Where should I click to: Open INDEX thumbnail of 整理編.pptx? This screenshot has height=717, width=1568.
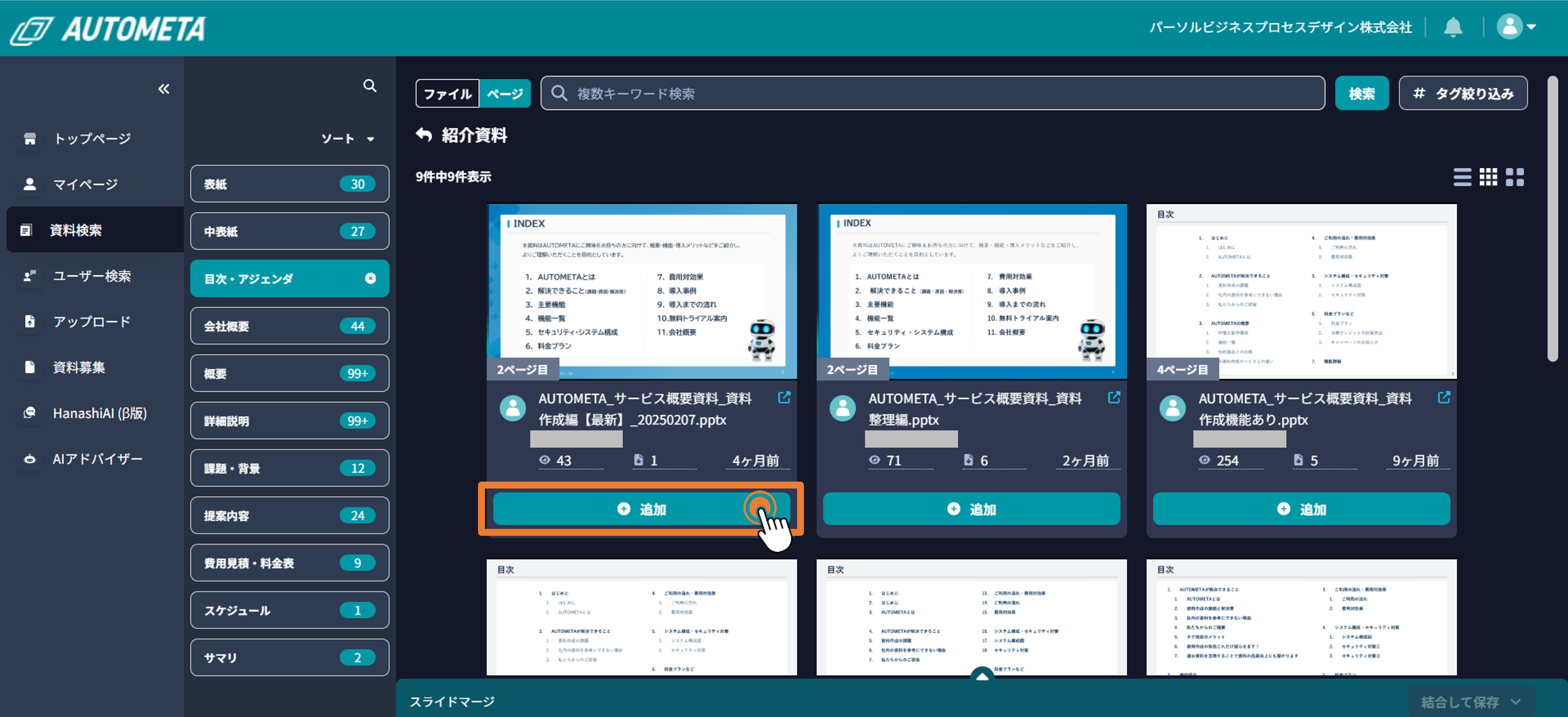click(x=971, y=292)
